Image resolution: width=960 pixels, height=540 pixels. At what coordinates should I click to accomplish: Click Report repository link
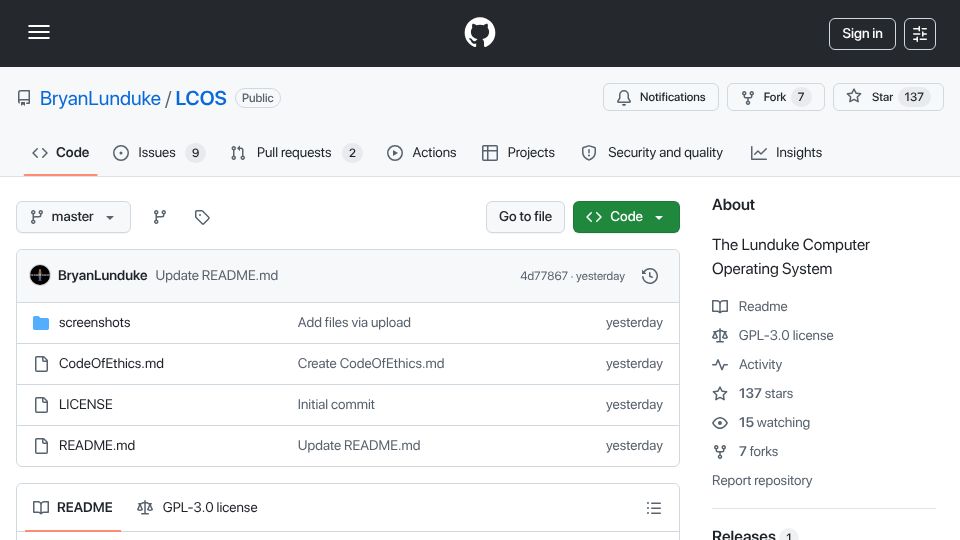pos(762,481)
